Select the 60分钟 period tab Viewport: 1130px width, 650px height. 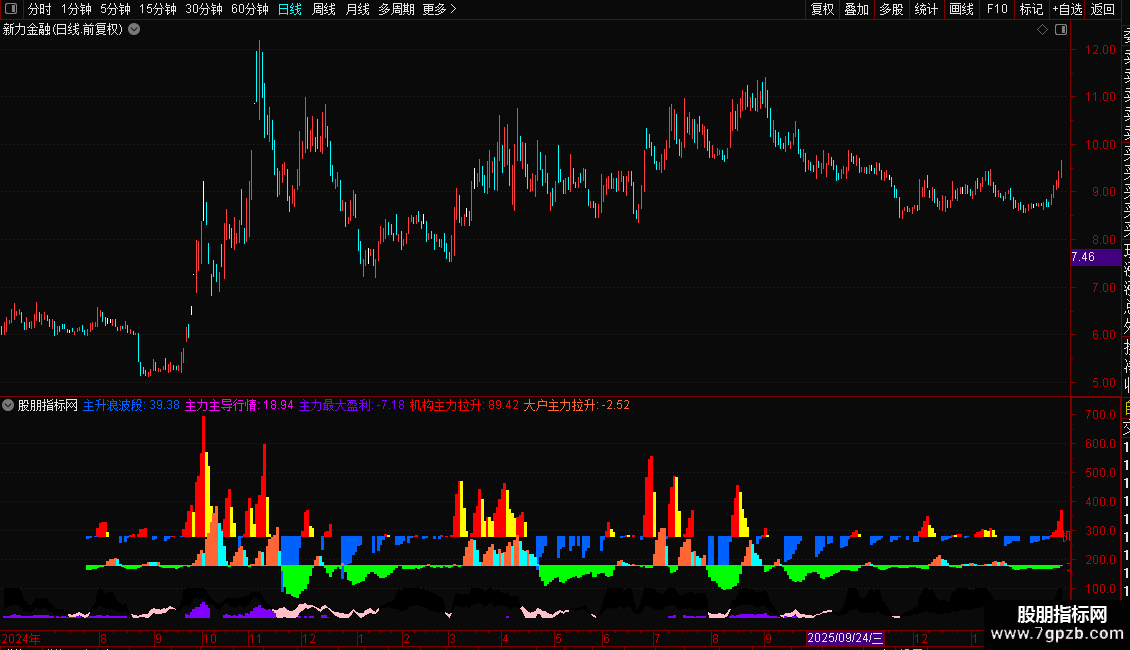click(249, 9)
